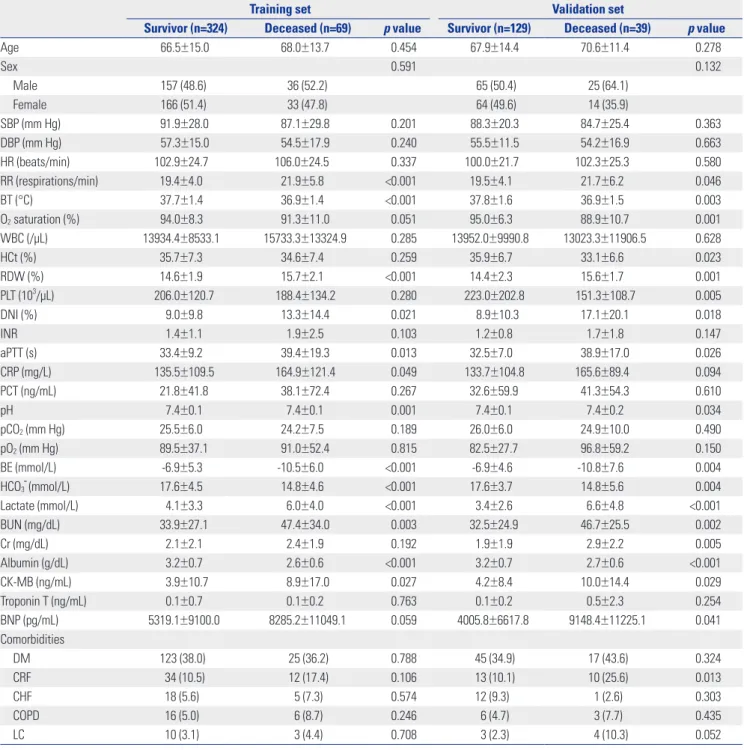Click the value '15733.3±13324.9'
This screenshot has width=744, height=750.
click(x=305, y=239)
